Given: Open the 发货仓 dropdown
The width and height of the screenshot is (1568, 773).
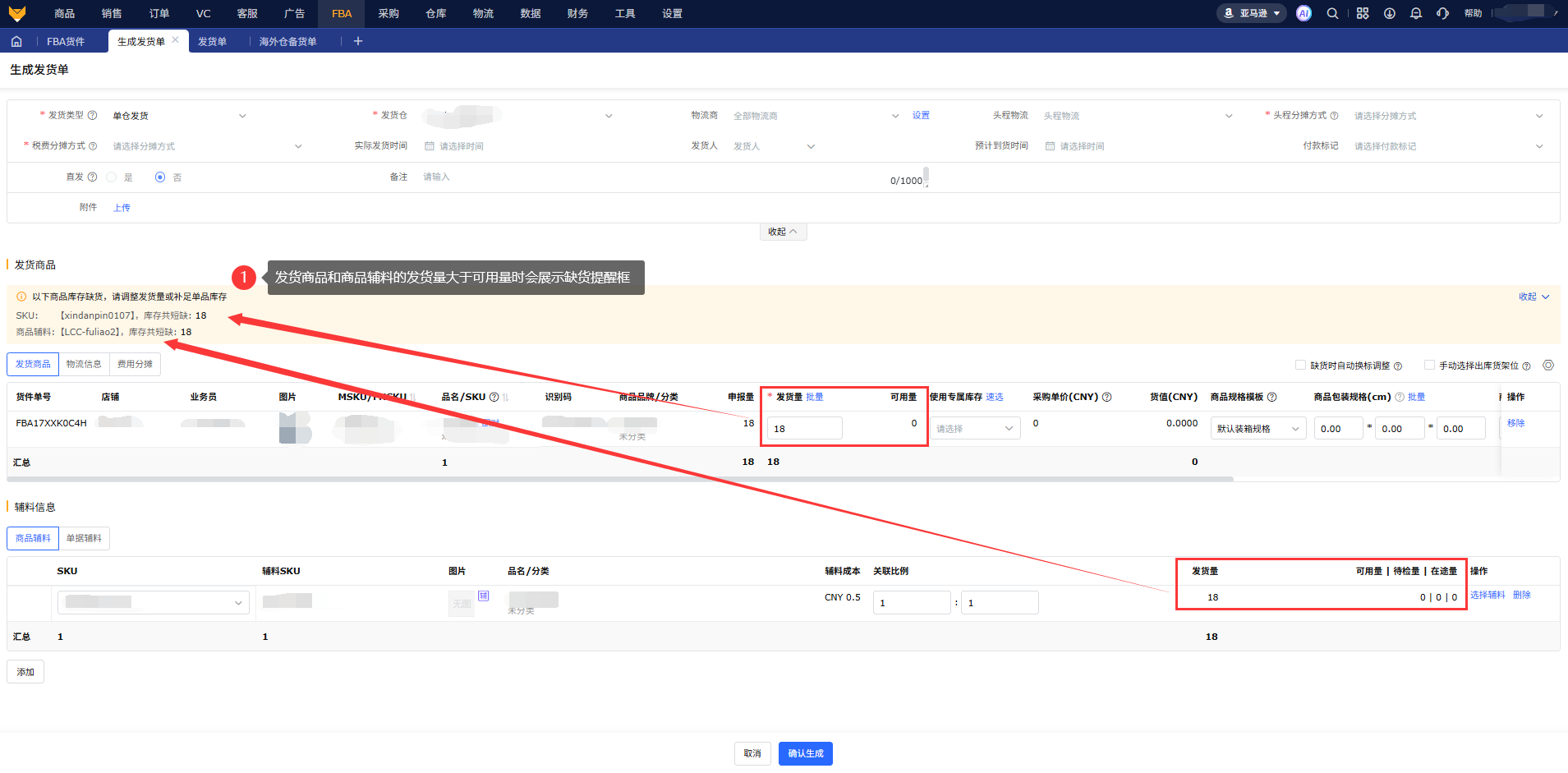Looking at the screenshot, I should [518, 116].
